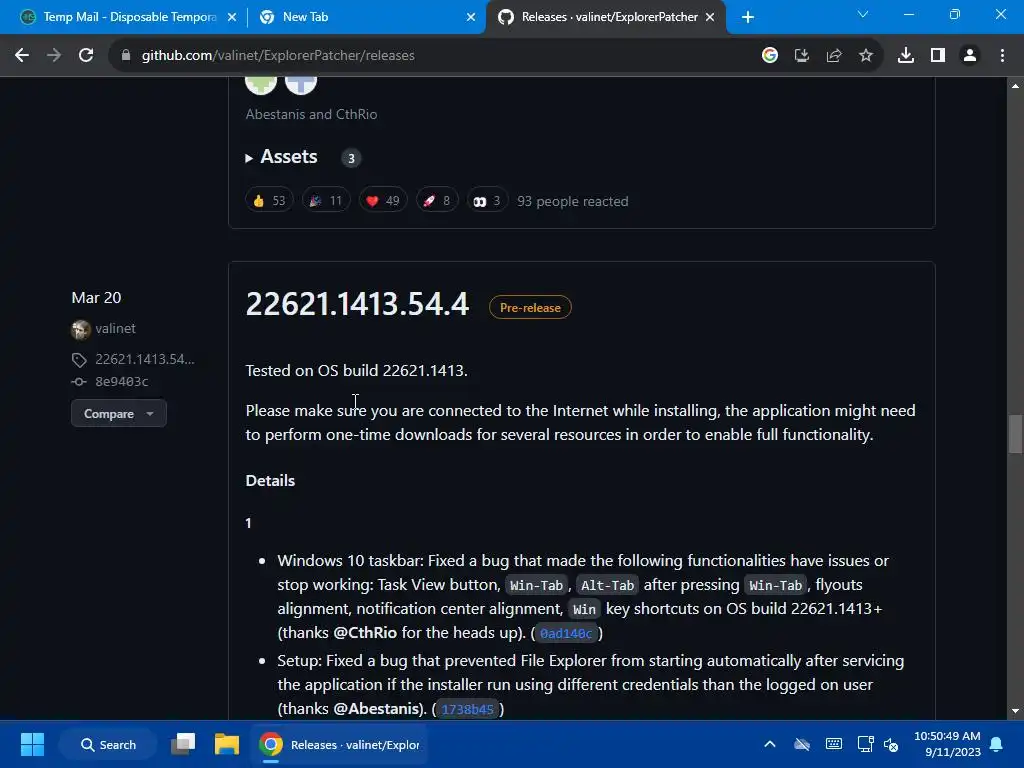Share this page icon

pyautogui.click(x=834, y=56)
